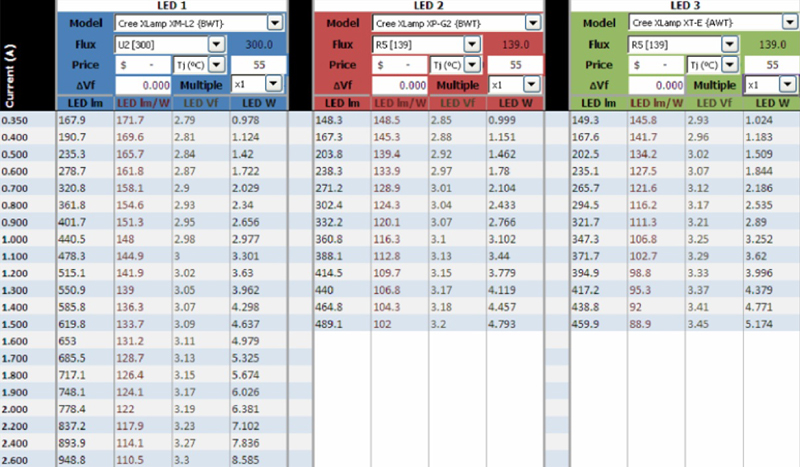Open LED 2 Flux dropdown arrow
This screenshot has height=467, width=800.
(472, 44)
